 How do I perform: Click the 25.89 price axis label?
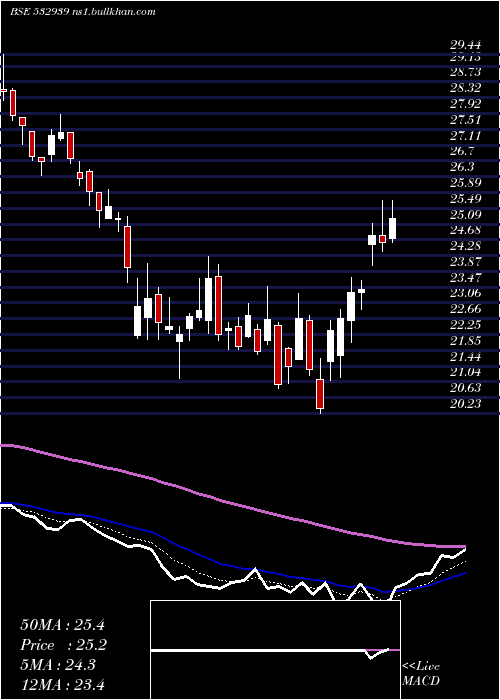(x=466, y=183)
